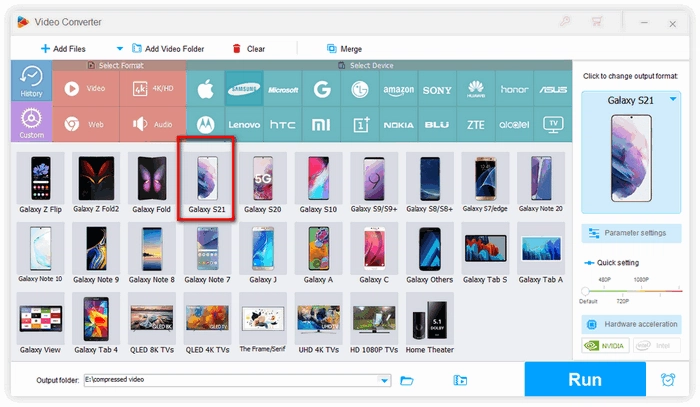Pick the Google brand icon
This screenshot has width=700, height=407.
coord(322,89)
